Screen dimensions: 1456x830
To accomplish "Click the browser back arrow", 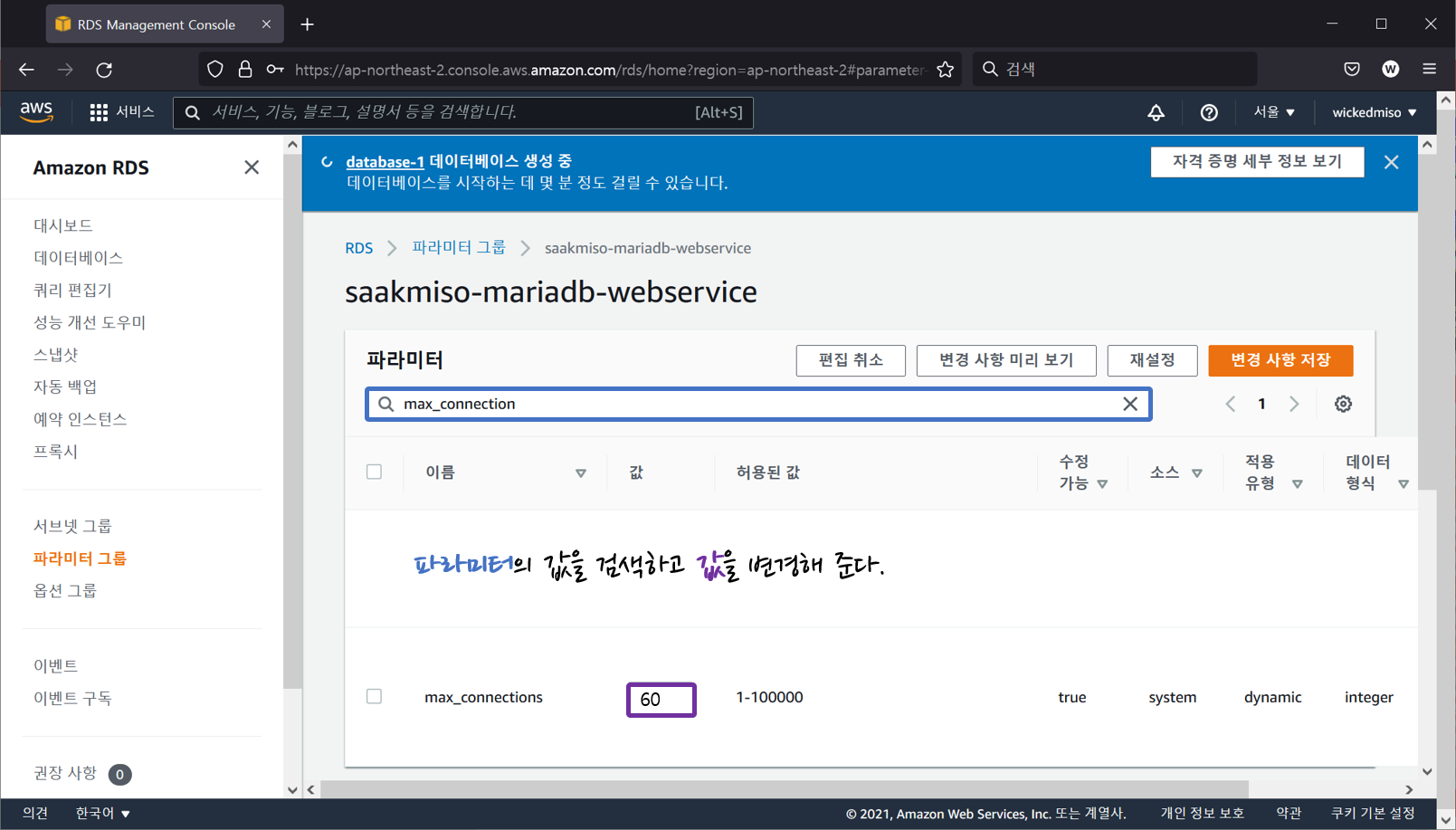I will click(x=26, y=70).
